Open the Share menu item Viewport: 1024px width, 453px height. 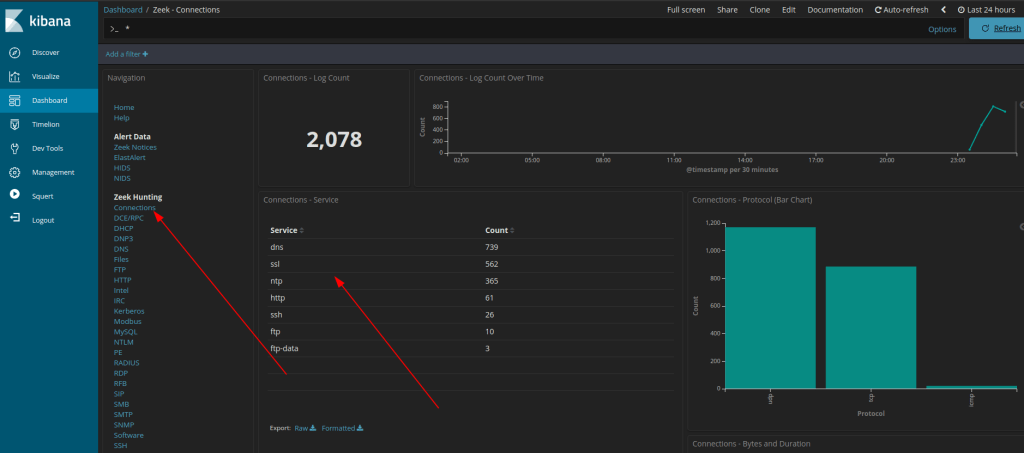click(x=727, y=9)
